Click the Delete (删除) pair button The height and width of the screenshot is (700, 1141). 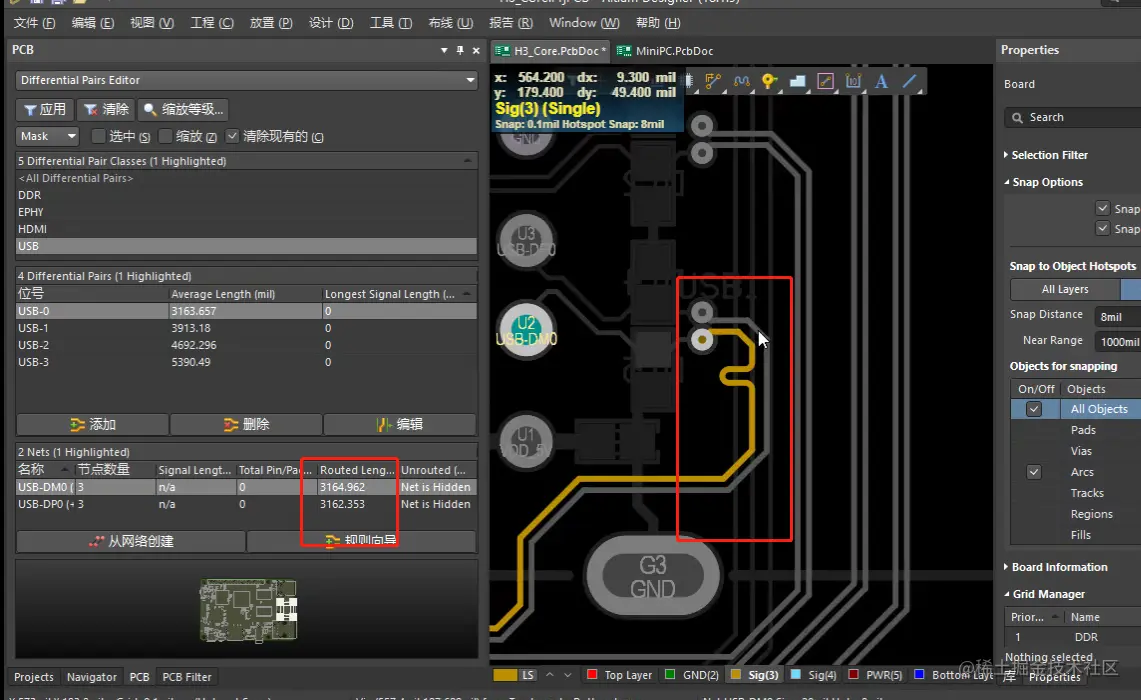point(246,424)
